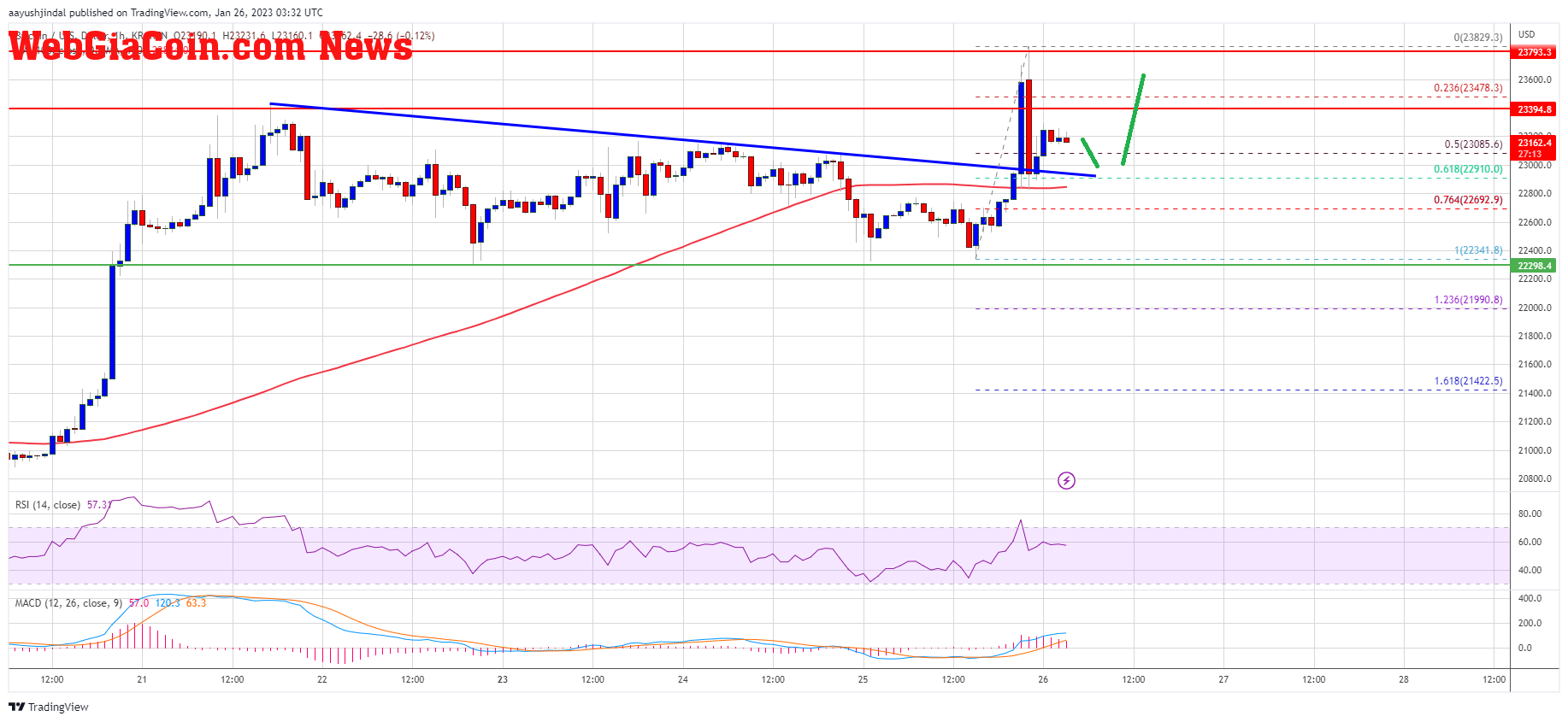Screen dimensions: 1568x722
Task: Click the 21400.0 price axis label
Action: click(x=1535, y=393)
